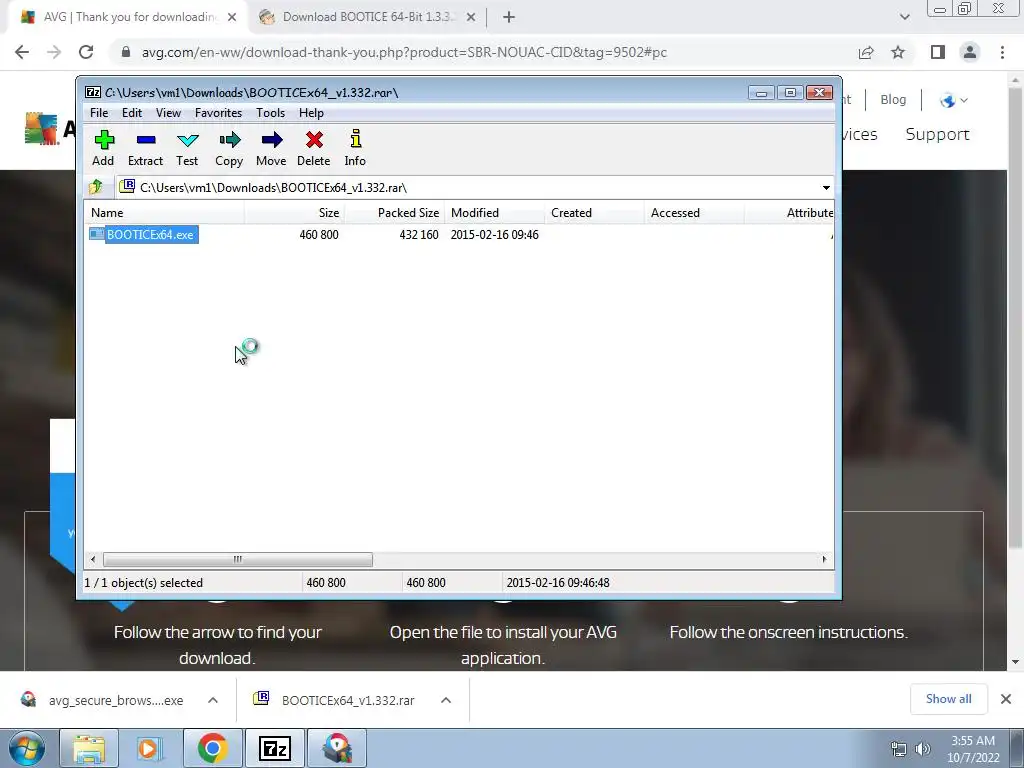Click the 7-Zip taskbar icon
This screenshot has height=768, width=1024.
point(274,748)
